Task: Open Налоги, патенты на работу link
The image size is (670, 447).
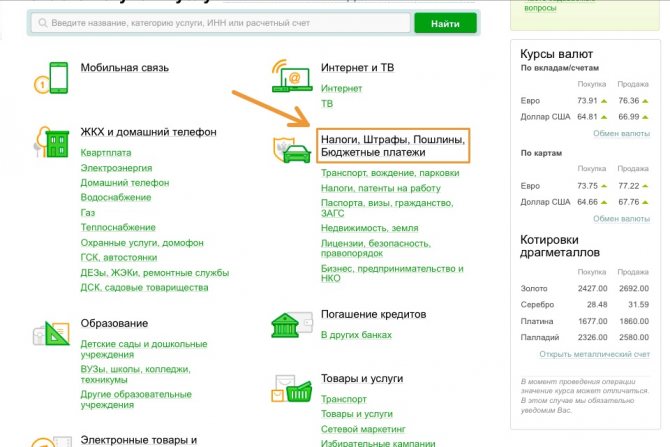Action: point(381,188)
